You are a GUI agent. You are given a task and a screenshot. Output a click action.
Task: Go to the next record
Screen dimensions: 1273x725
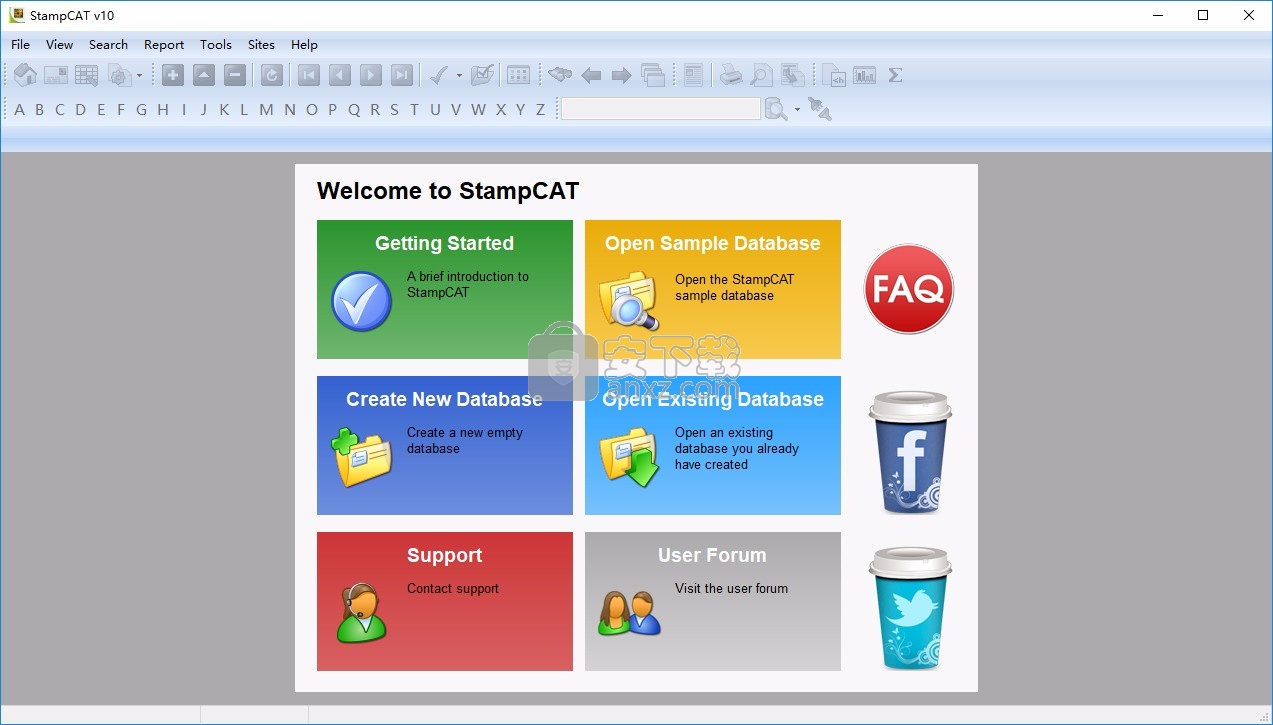click(371, 75)
